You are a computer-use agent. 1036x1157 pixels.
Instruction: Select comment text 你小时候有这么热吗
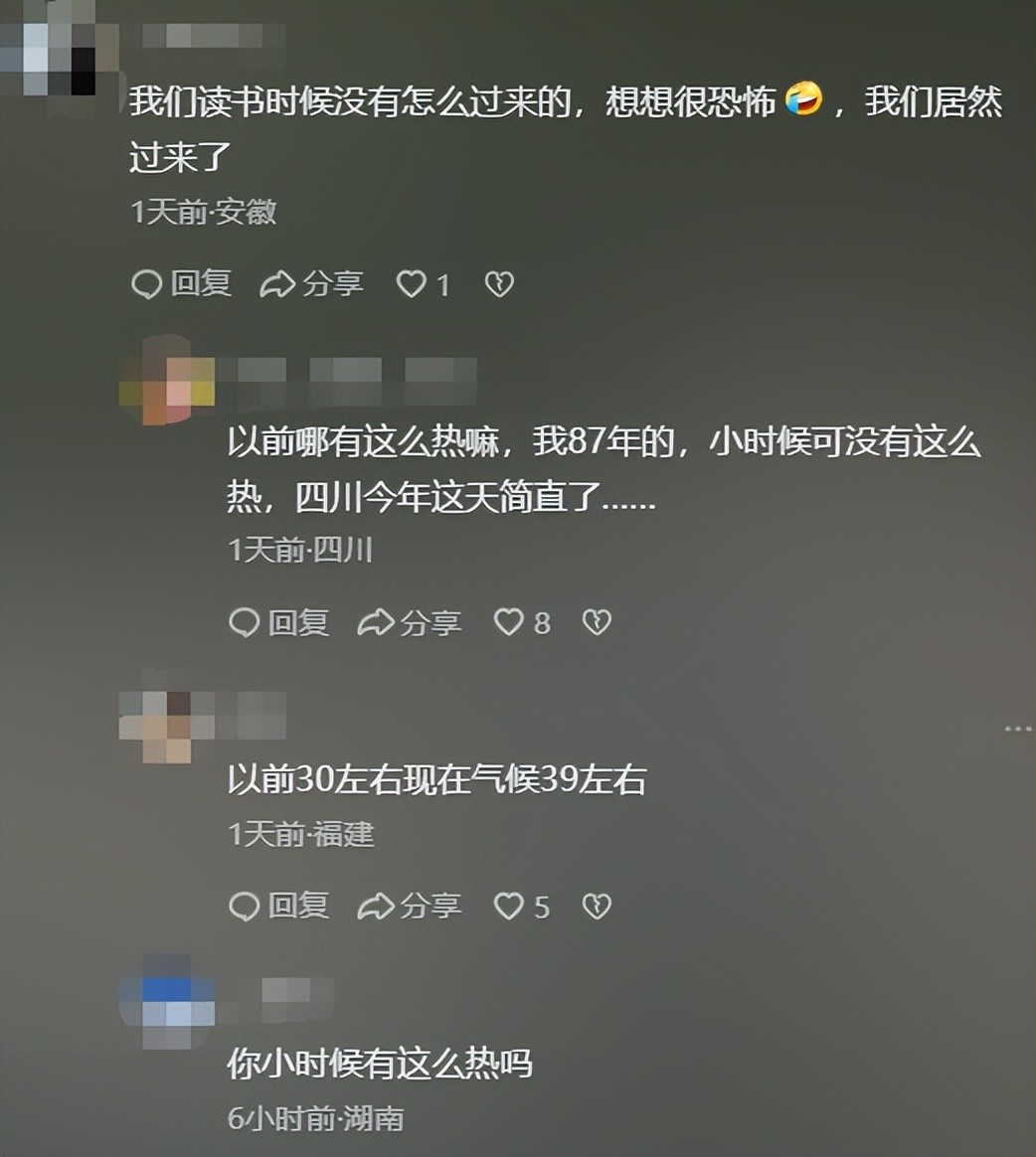379,1064
